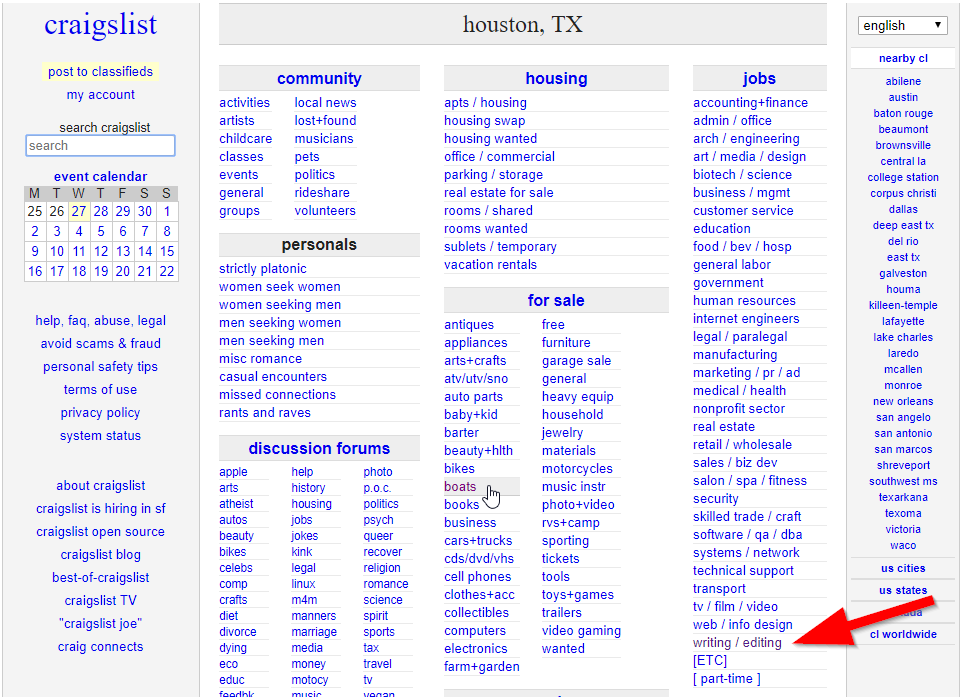Open motorcycles for sale
The width and height of the screenshot is (970, 697).
[x=577, y=469]
